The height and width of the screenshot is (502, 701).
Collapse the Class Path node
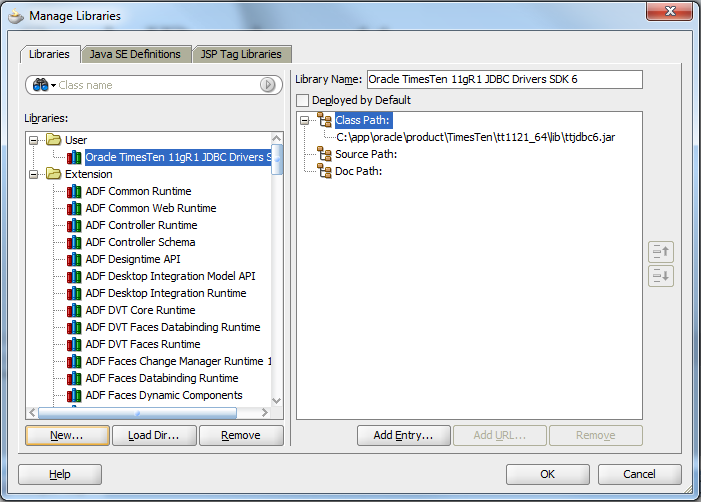304,120
